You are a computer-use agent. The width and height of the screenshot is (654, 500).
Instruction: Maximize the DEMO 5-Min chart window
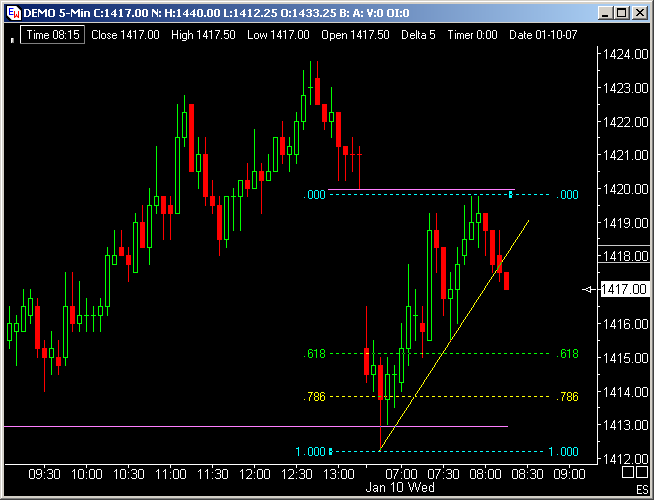[622, 13]
